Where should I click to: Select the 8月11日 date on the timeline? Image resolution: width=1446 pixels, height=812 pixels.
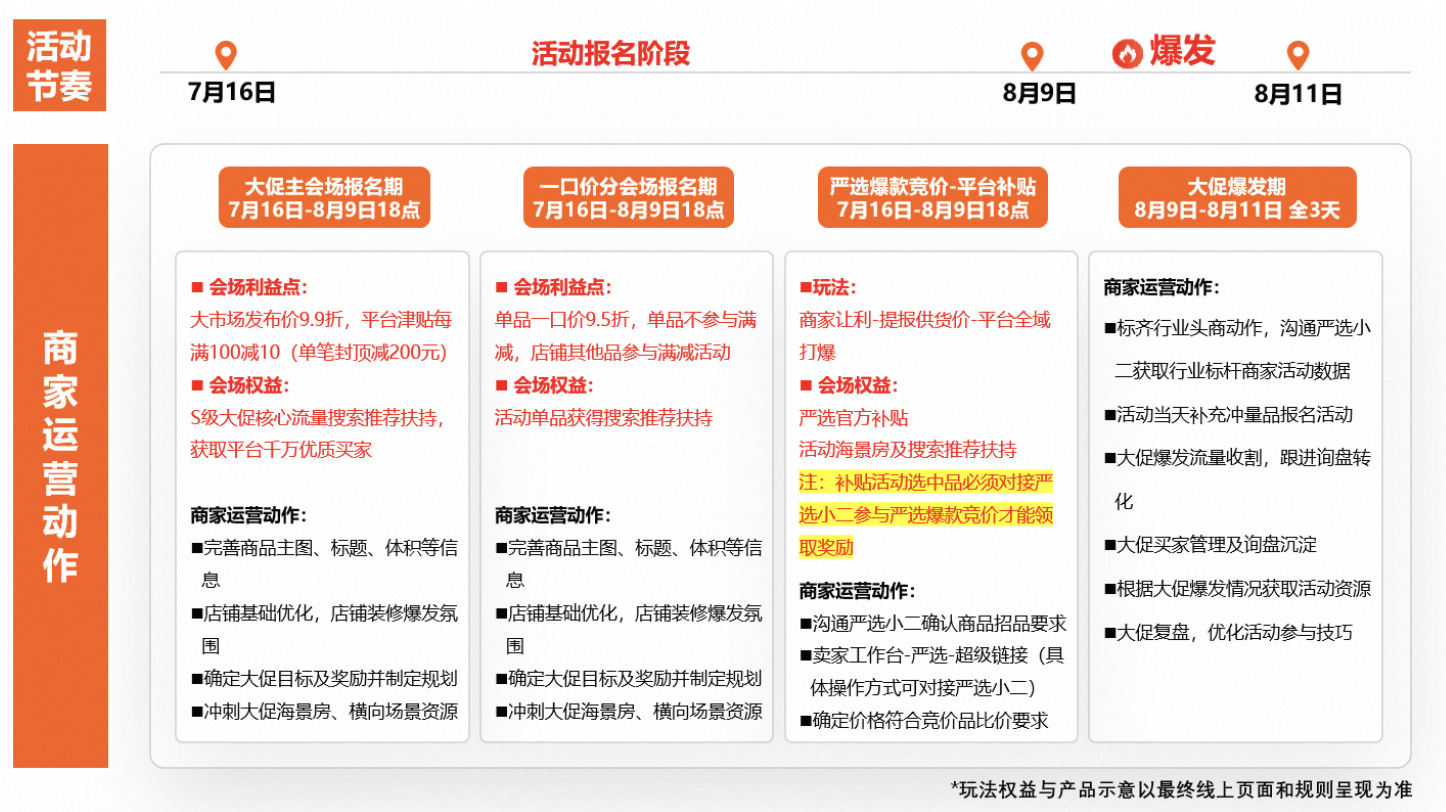coord(1298,94)
